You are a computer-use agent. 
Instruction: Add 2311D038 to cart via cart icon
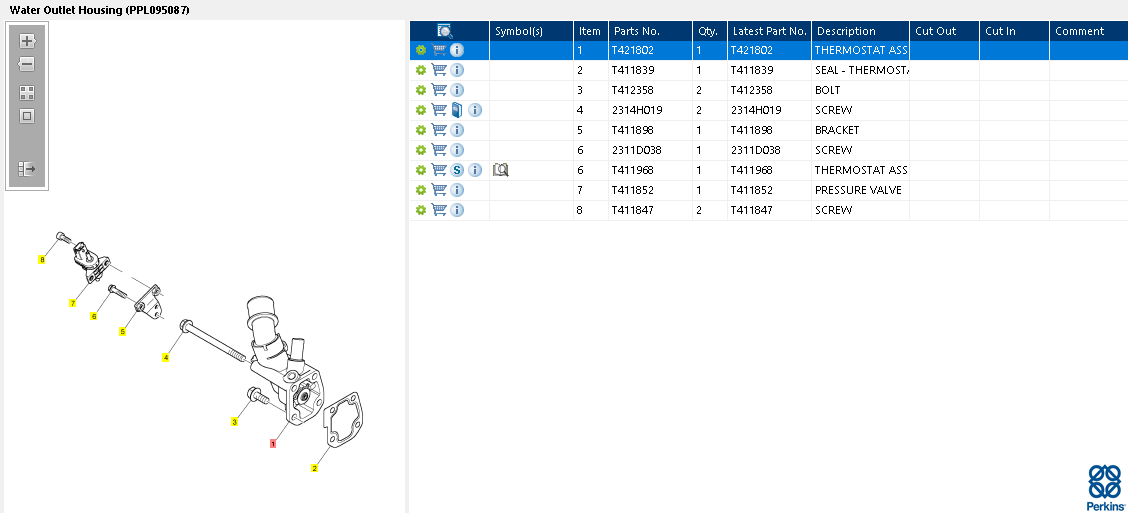pyautogui.click(x=439, y=150)
